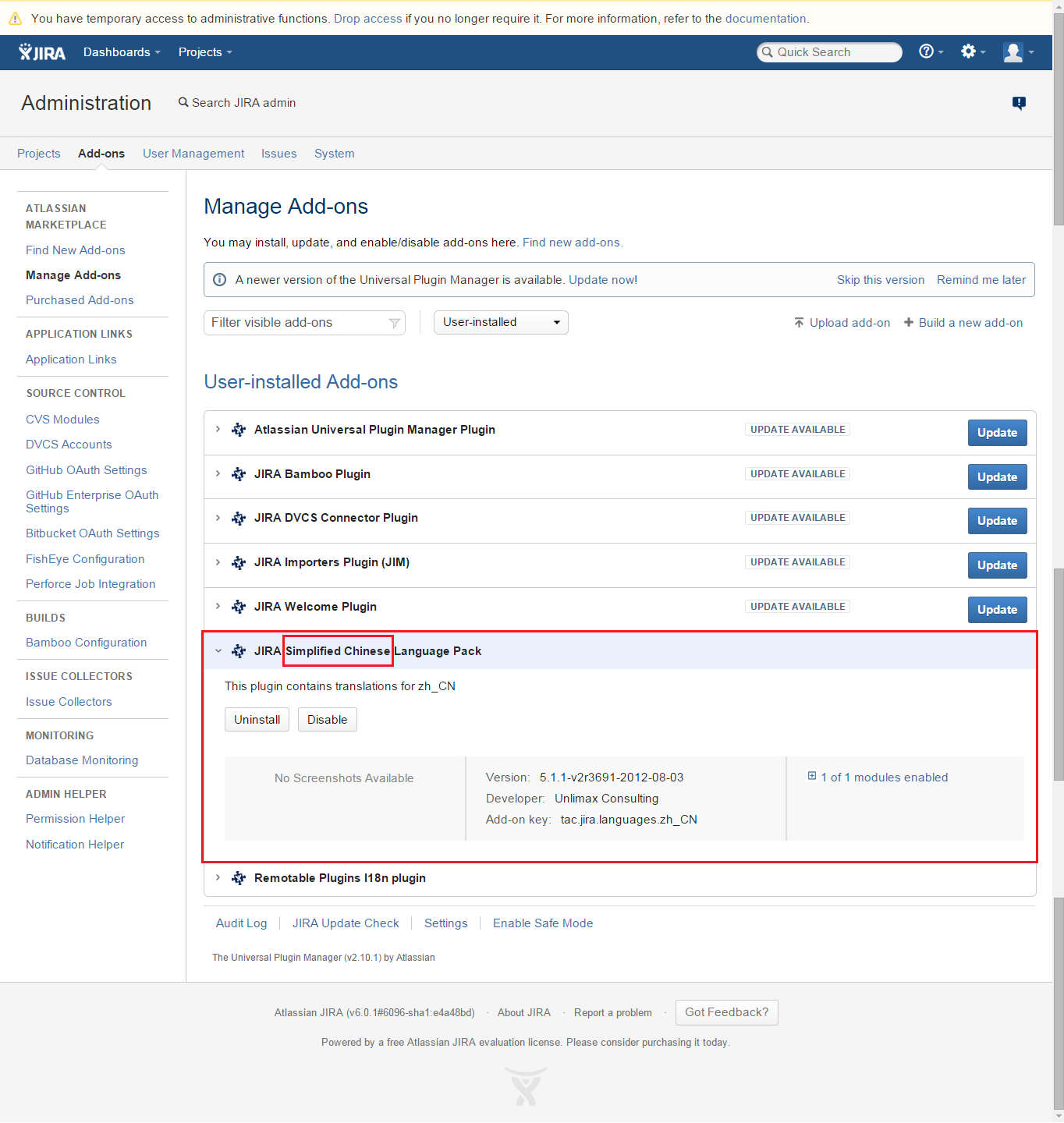This screenshot has height=1123, width=1064.
Task: Click the Got Feedback? button
Action: [x=727, y=1012]
